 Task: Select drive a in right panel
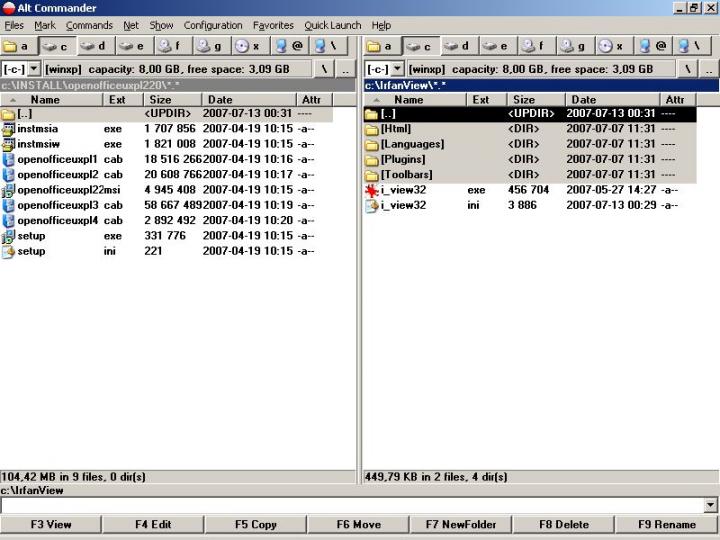tap(381, 46)
